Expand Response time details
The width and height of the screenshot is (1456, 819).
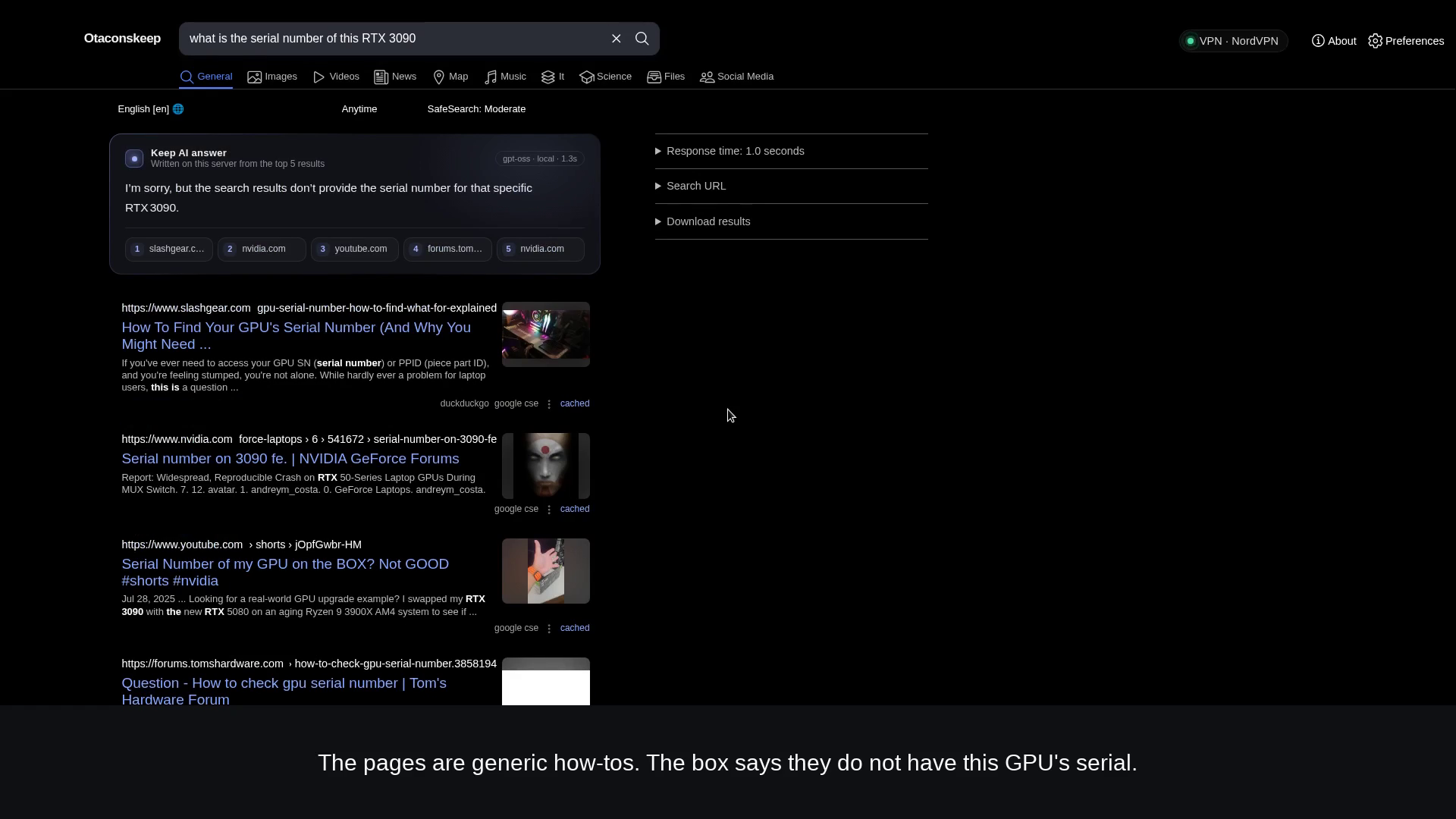[791, 151]
